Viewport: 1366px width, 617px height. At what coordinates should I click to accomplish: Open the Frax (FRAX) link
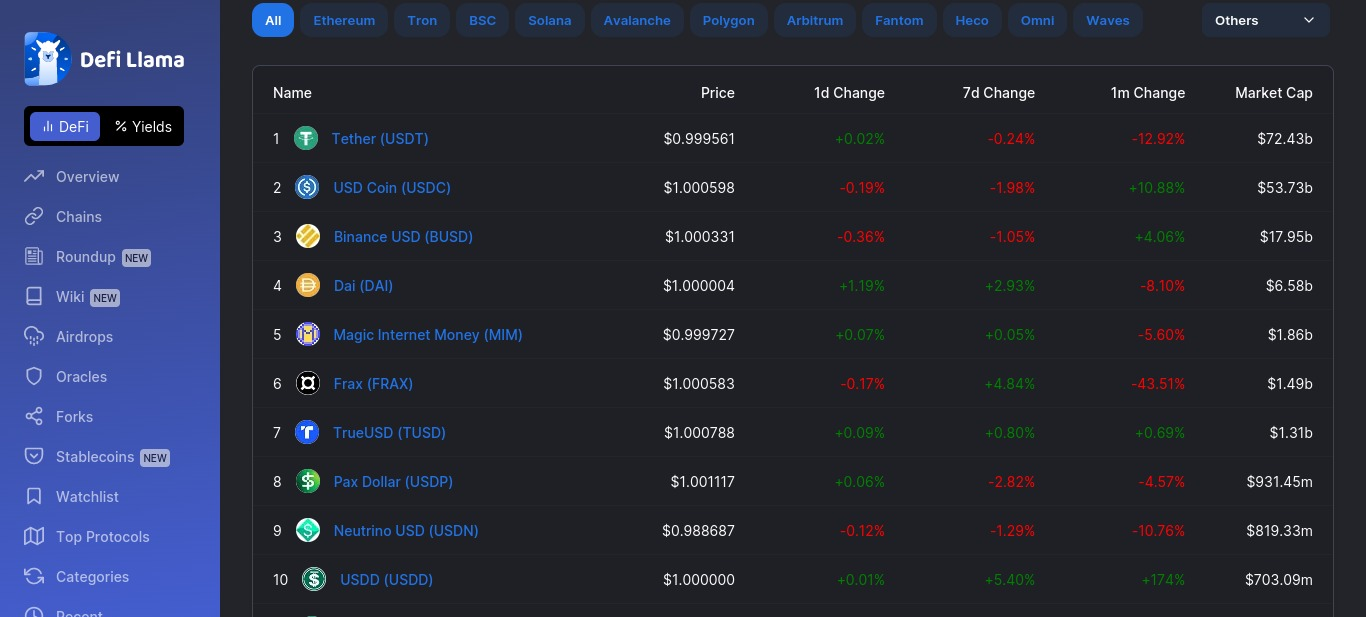(x=373, y=383)
